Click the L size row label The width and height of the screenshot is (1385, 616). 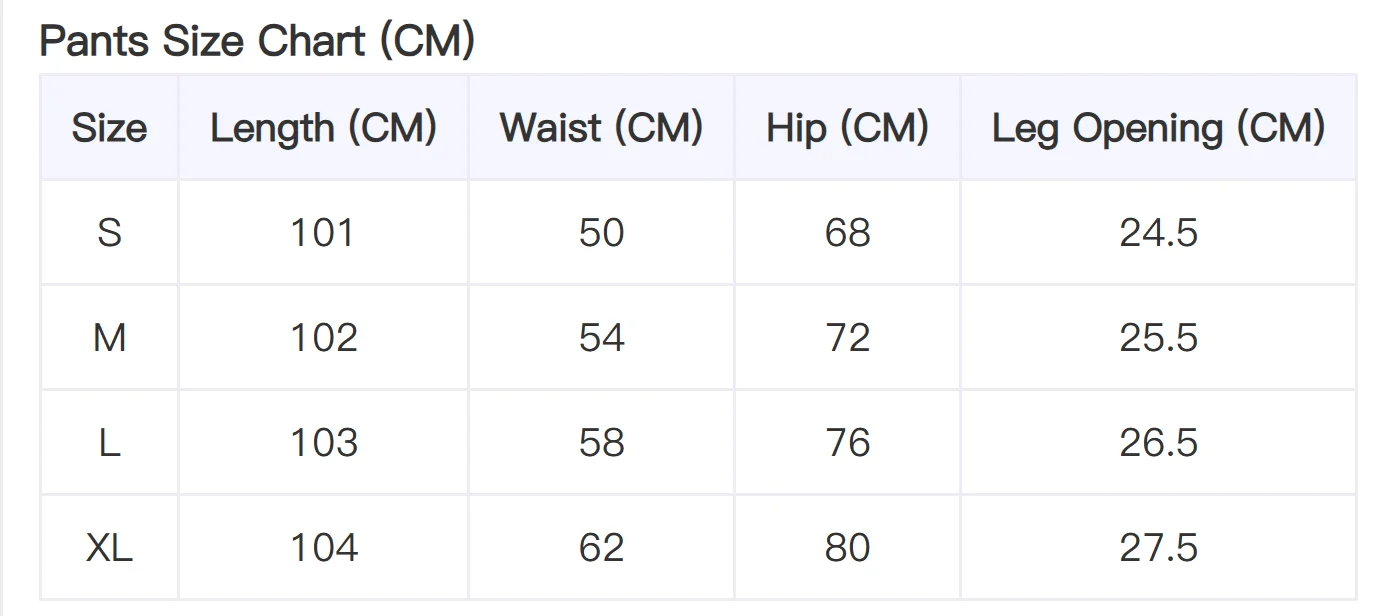coord(109,443)
